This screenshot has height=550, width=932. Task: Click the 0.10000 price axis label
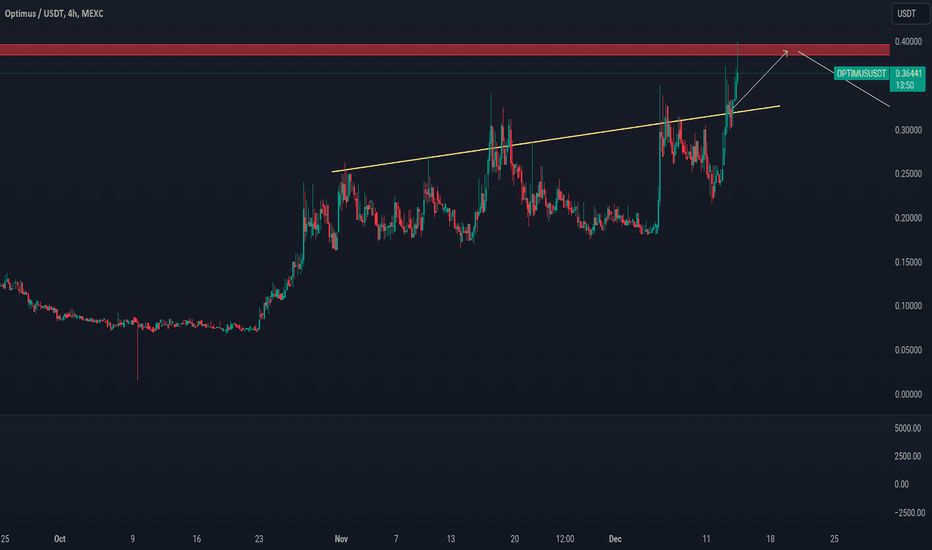[x=908, y=306]
